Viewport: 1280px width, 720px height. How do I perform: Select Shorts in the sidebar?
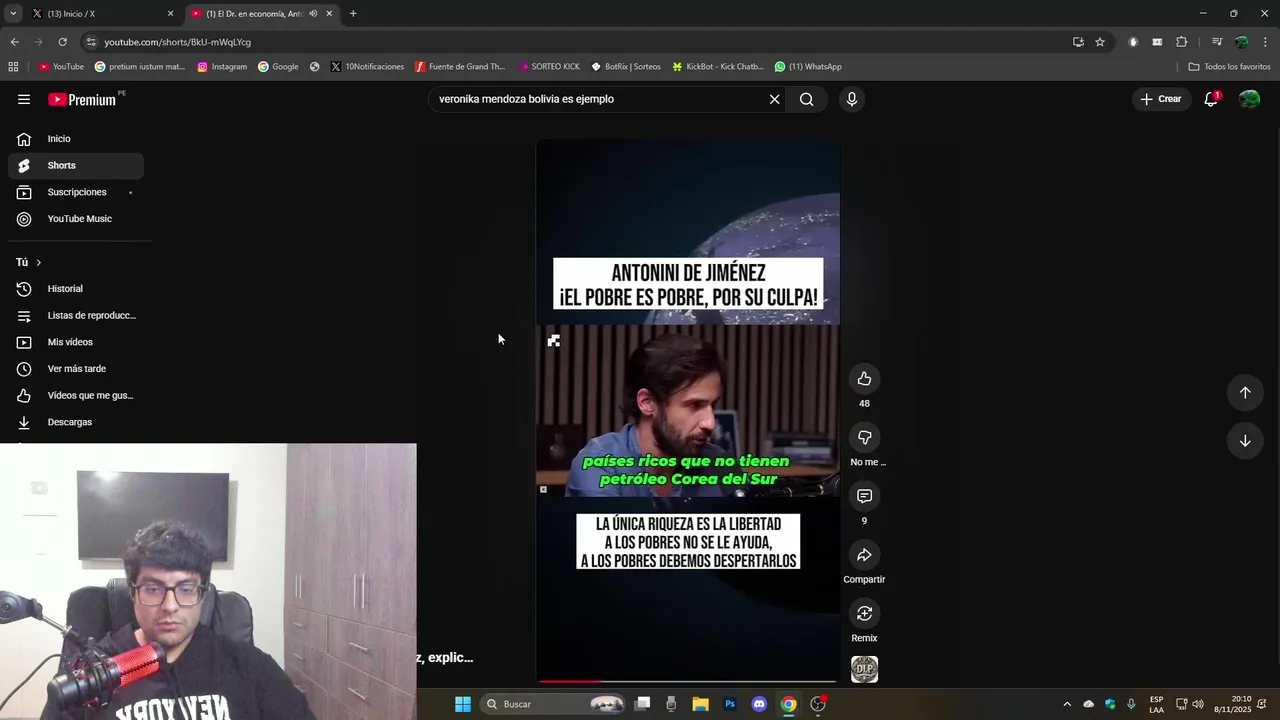(x=76, y=165)
